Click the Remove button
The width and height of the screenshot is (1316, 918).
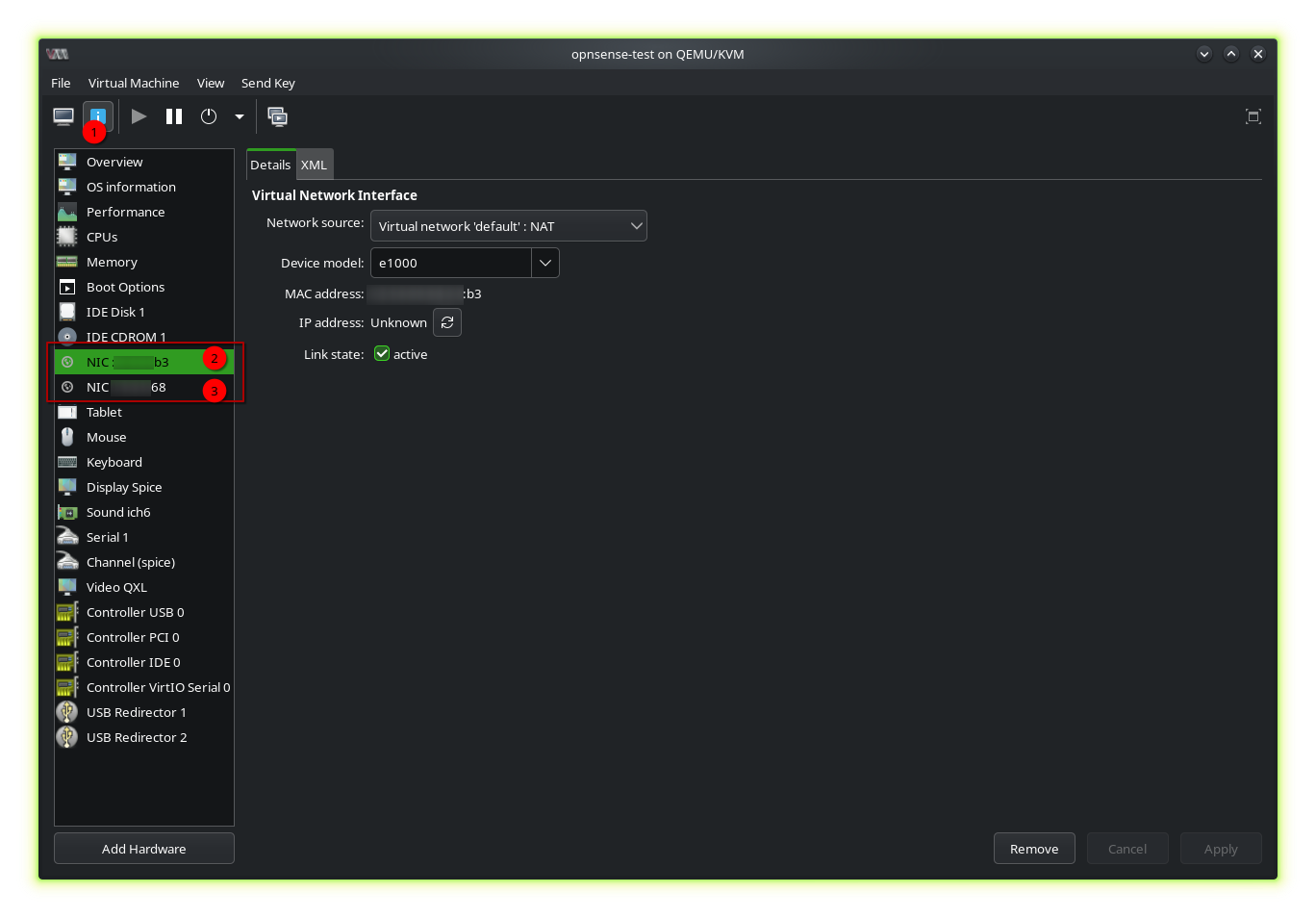[x=1034, y=849]
